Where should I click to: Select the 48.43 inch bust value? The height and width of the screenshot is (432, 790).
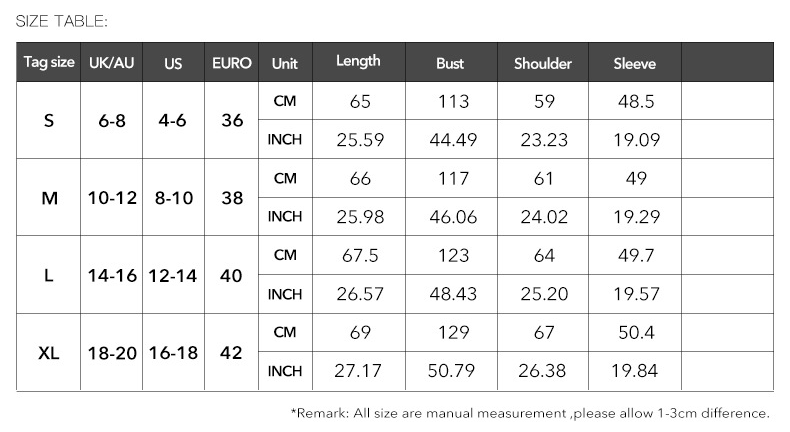(453, 294)
